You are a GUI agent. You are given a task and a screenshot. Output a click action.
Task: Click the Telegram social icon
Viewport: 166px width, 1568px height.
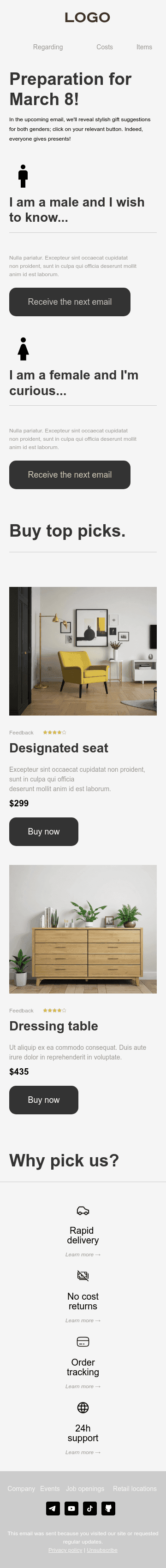(53, 1508)
